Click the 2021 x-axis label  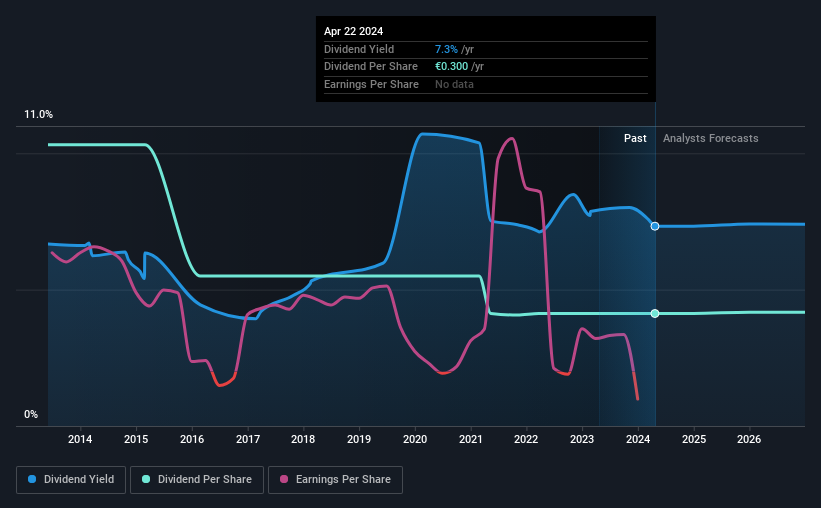click(x=471, y=439)
